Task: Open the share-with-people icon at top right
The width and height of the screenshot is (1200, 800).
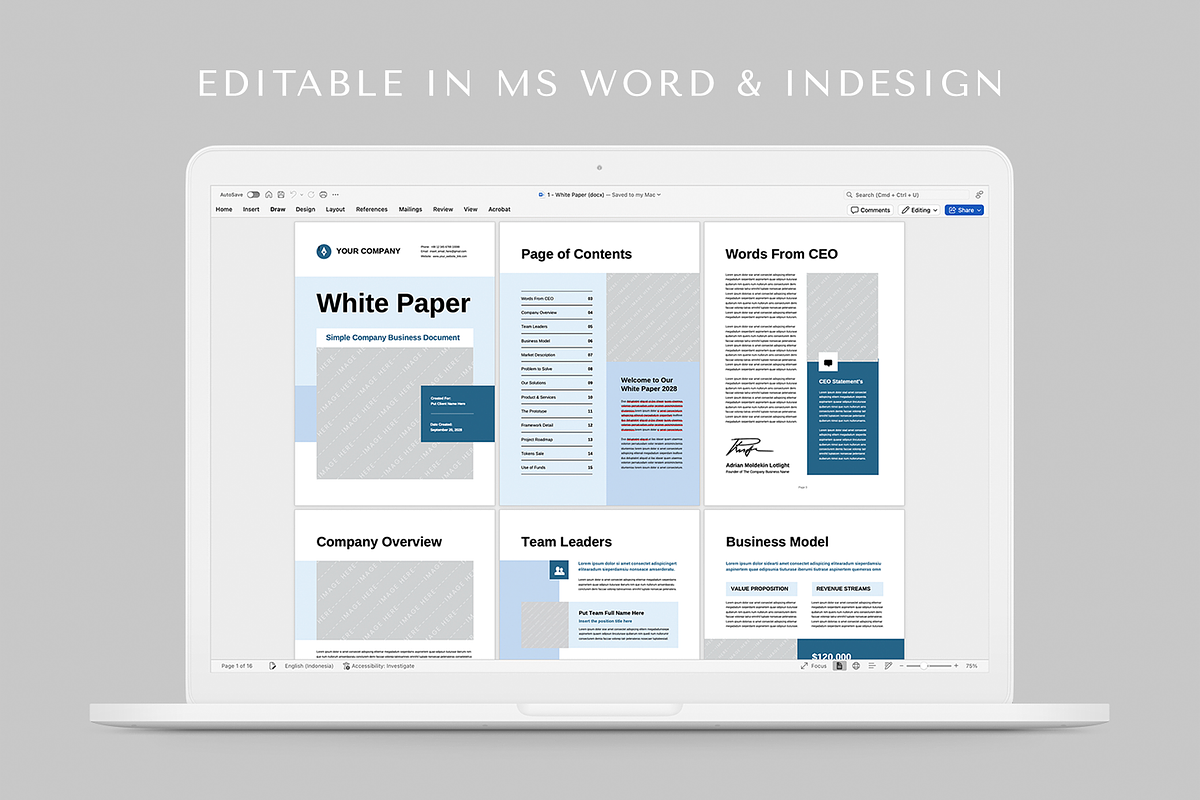Action: 979,195
